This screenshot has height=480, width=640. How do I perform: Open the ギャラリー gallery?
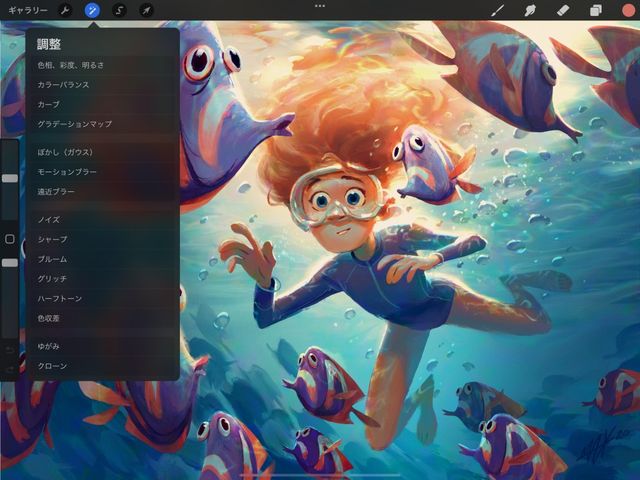(28, 10)
